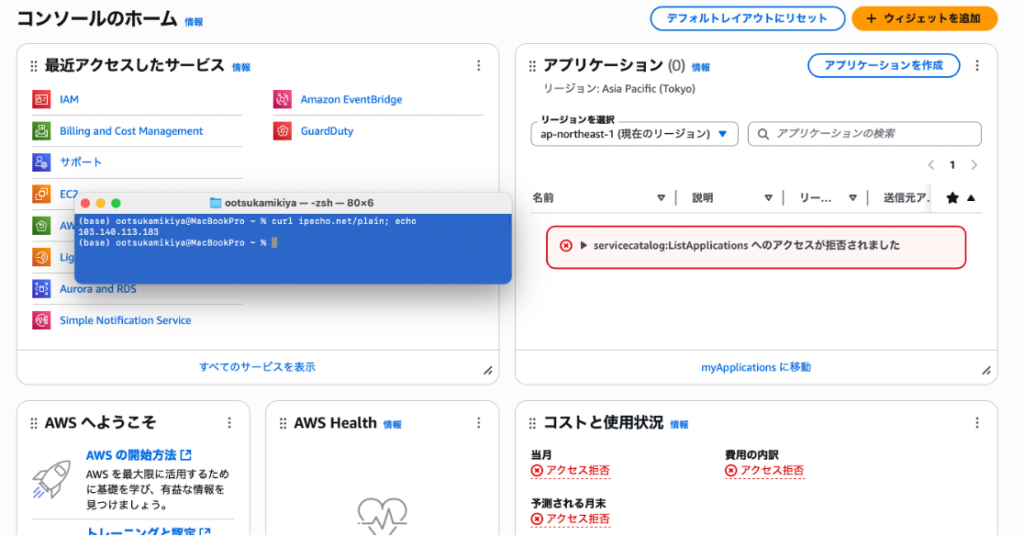1024x536 pixels.
Task: Grab the drag handle of アプリケーション widget
Action: coord(532,66)
